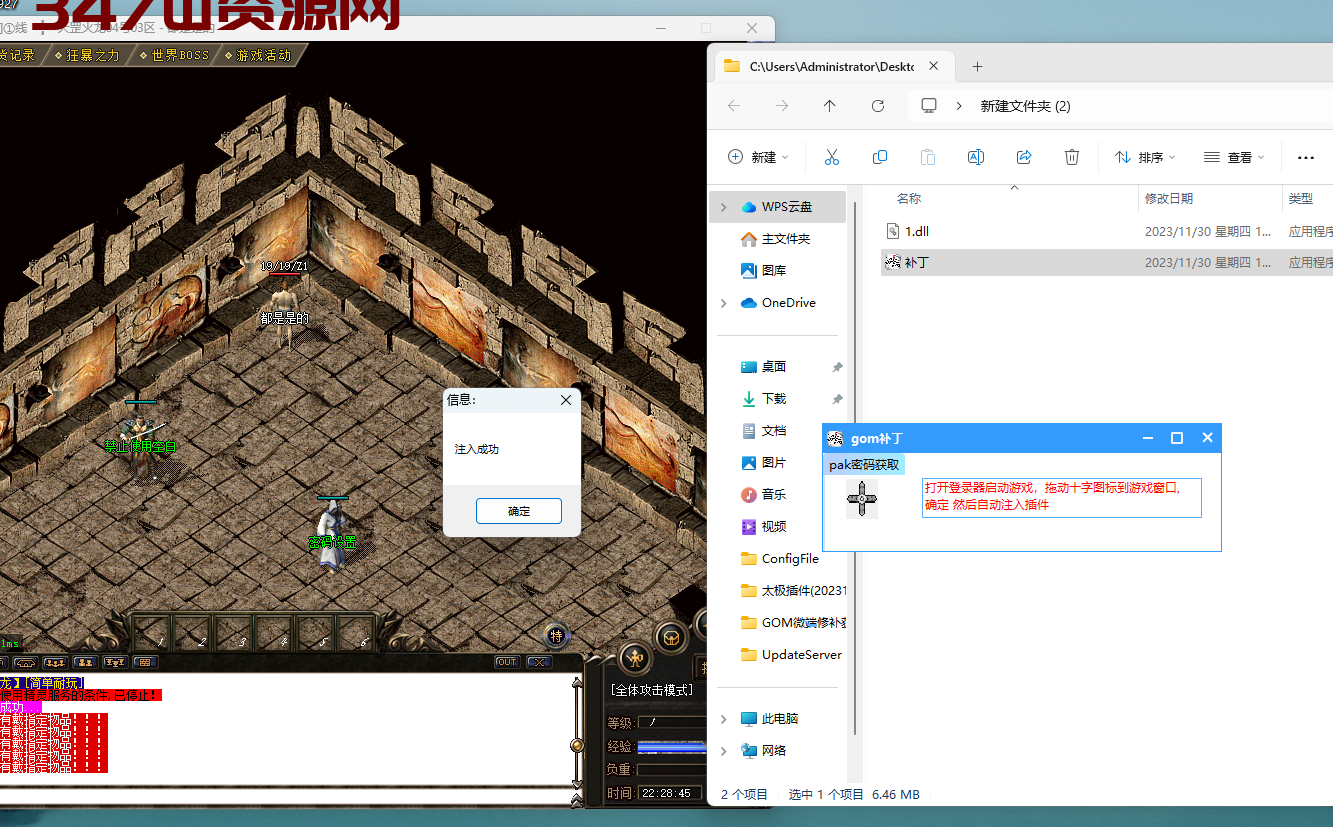Expand 网络 in navigation pane

click(723, 751)
